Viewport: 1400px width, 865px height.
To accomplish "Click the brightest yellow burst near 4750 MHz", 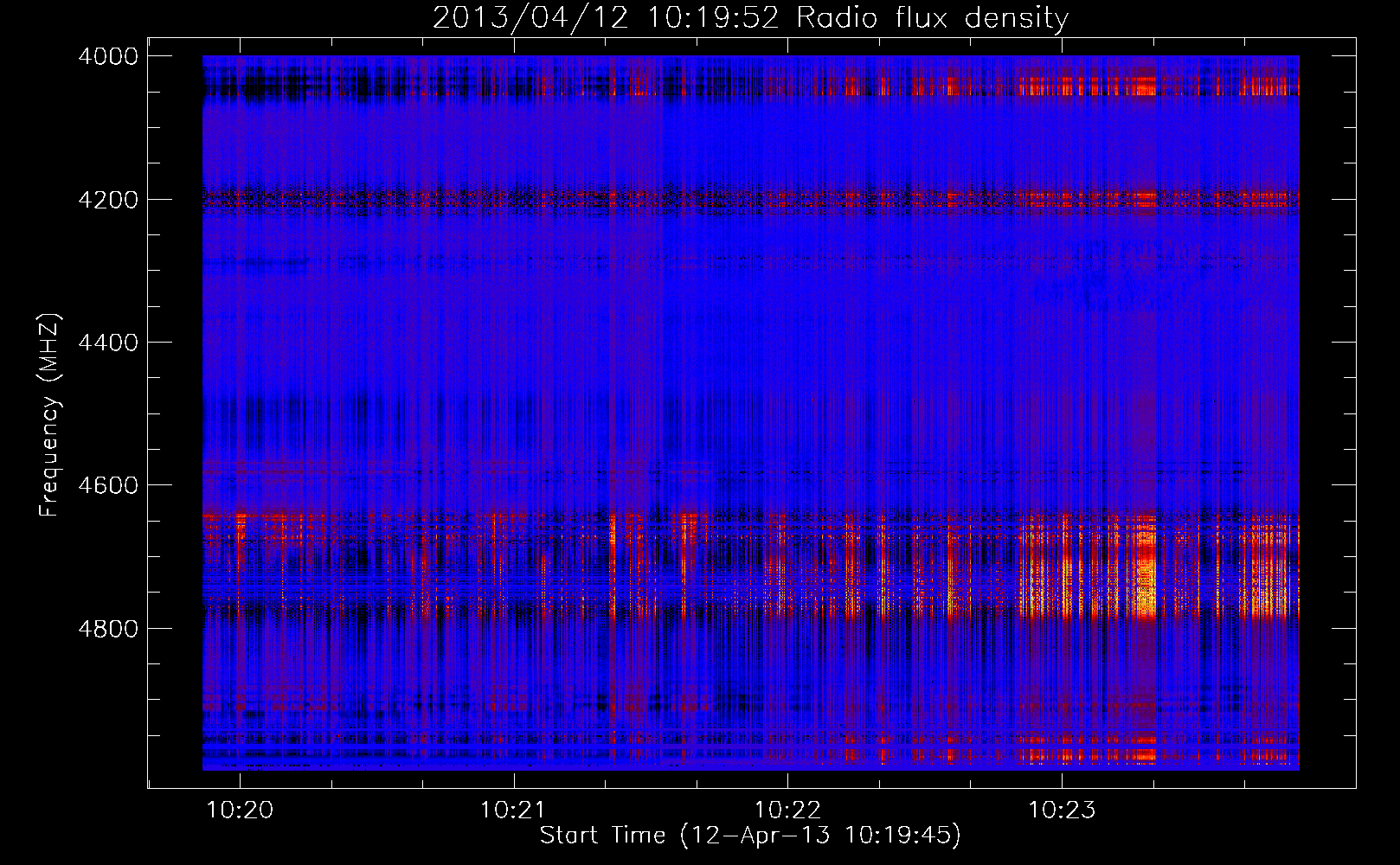I will click(1144, 588).
